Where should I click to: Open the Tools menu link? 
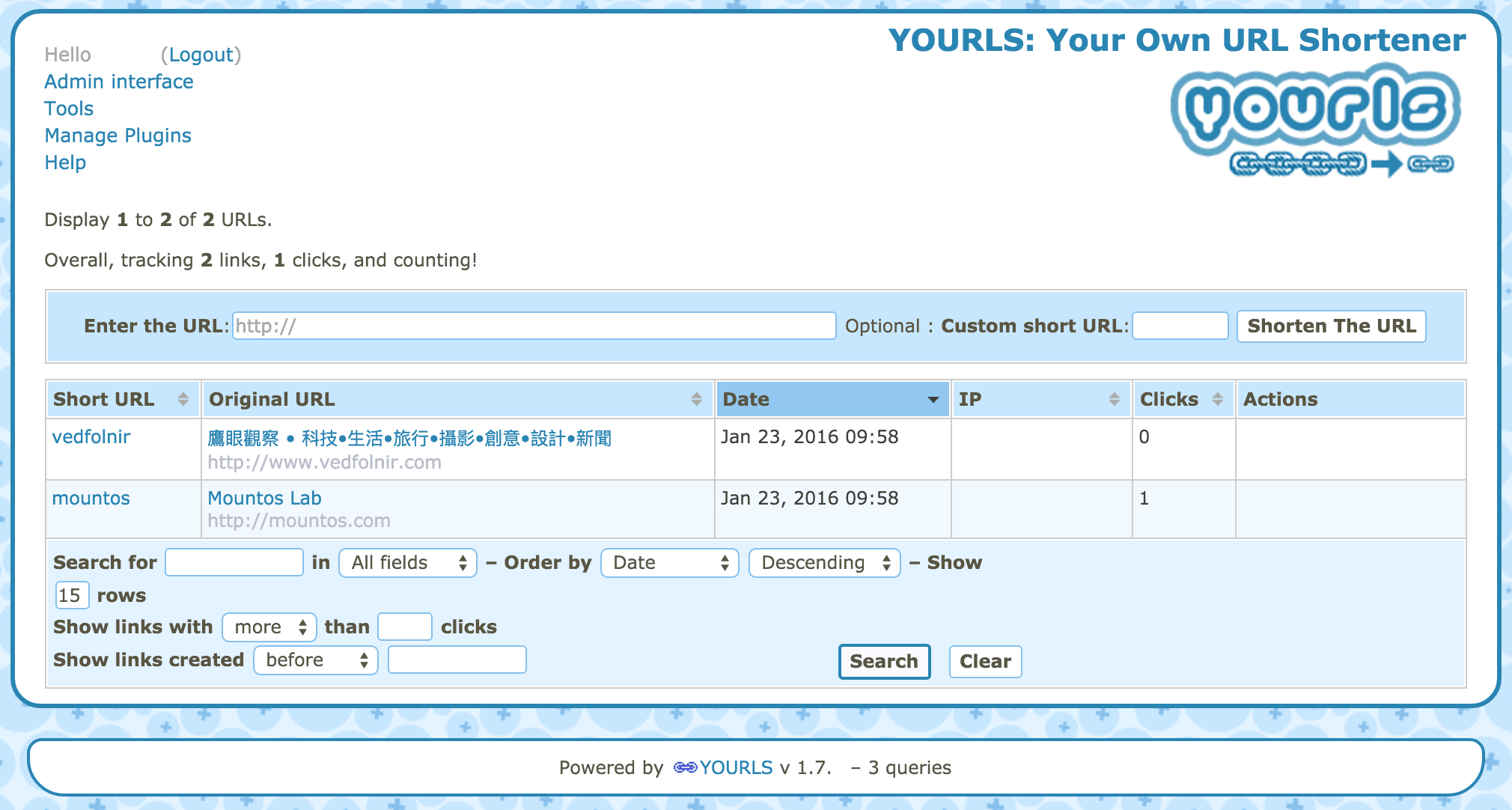69,109
